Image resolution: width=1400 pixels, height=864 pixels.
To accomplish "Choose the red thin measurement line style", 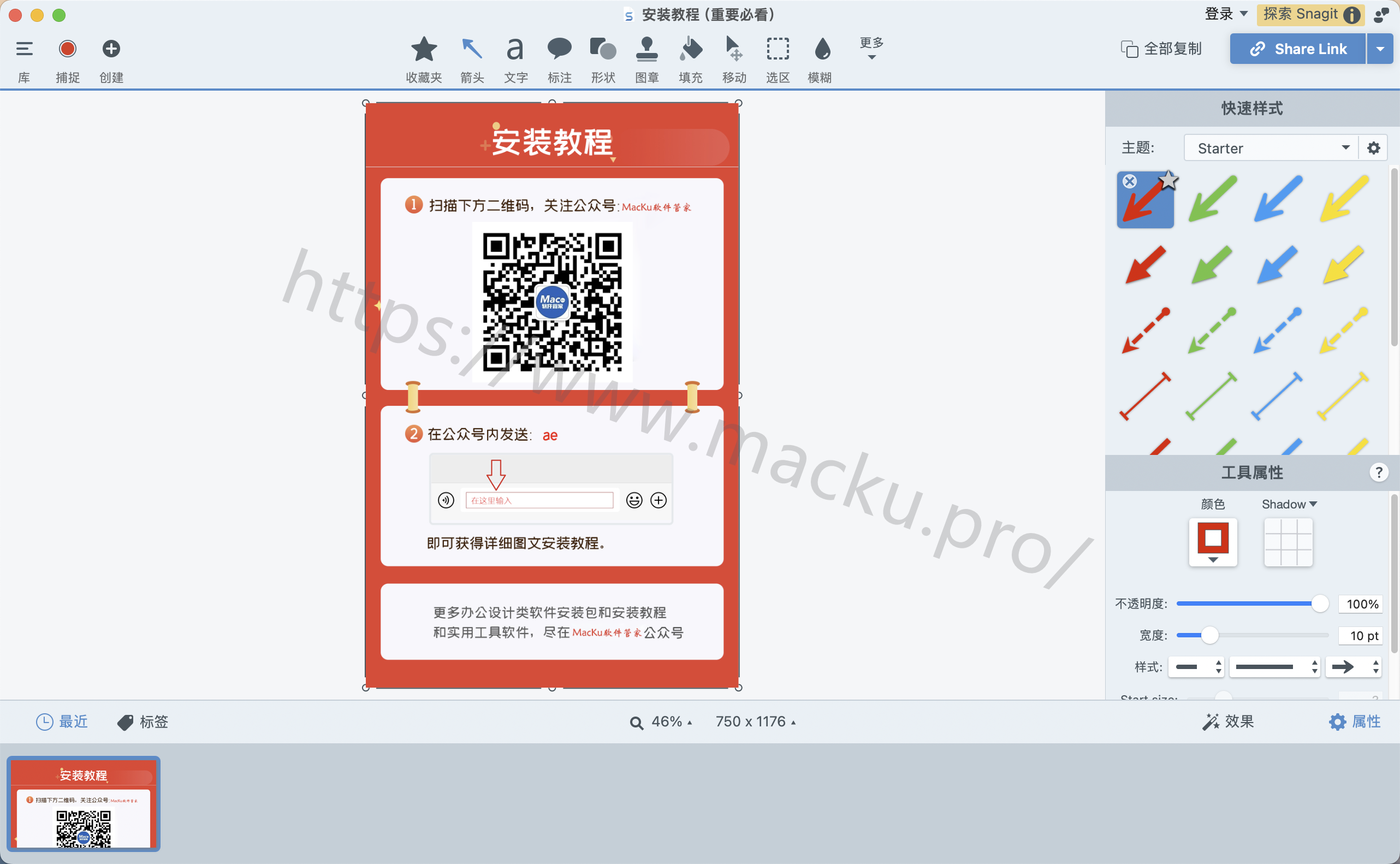I will click(x=1145, y=396).
